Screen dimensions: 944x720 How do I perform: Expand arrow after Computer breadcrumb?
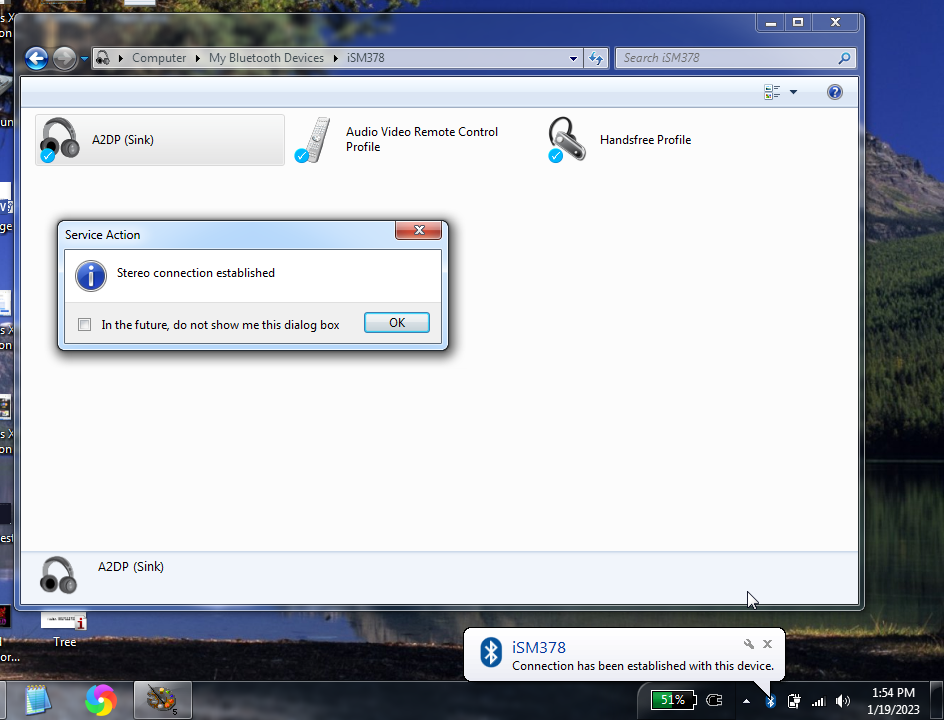[x=197, y=58]
